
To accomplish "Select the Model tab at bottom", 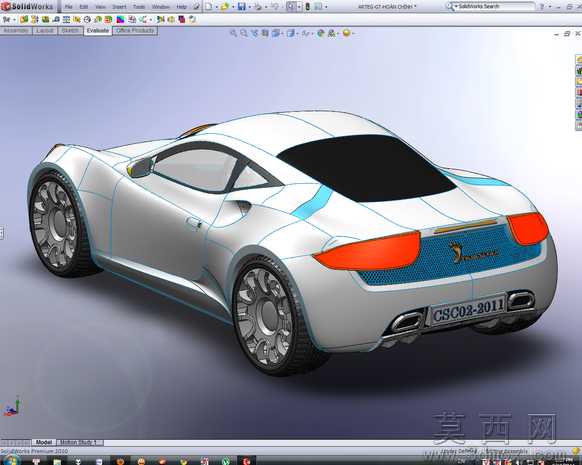I will point(44,442).
